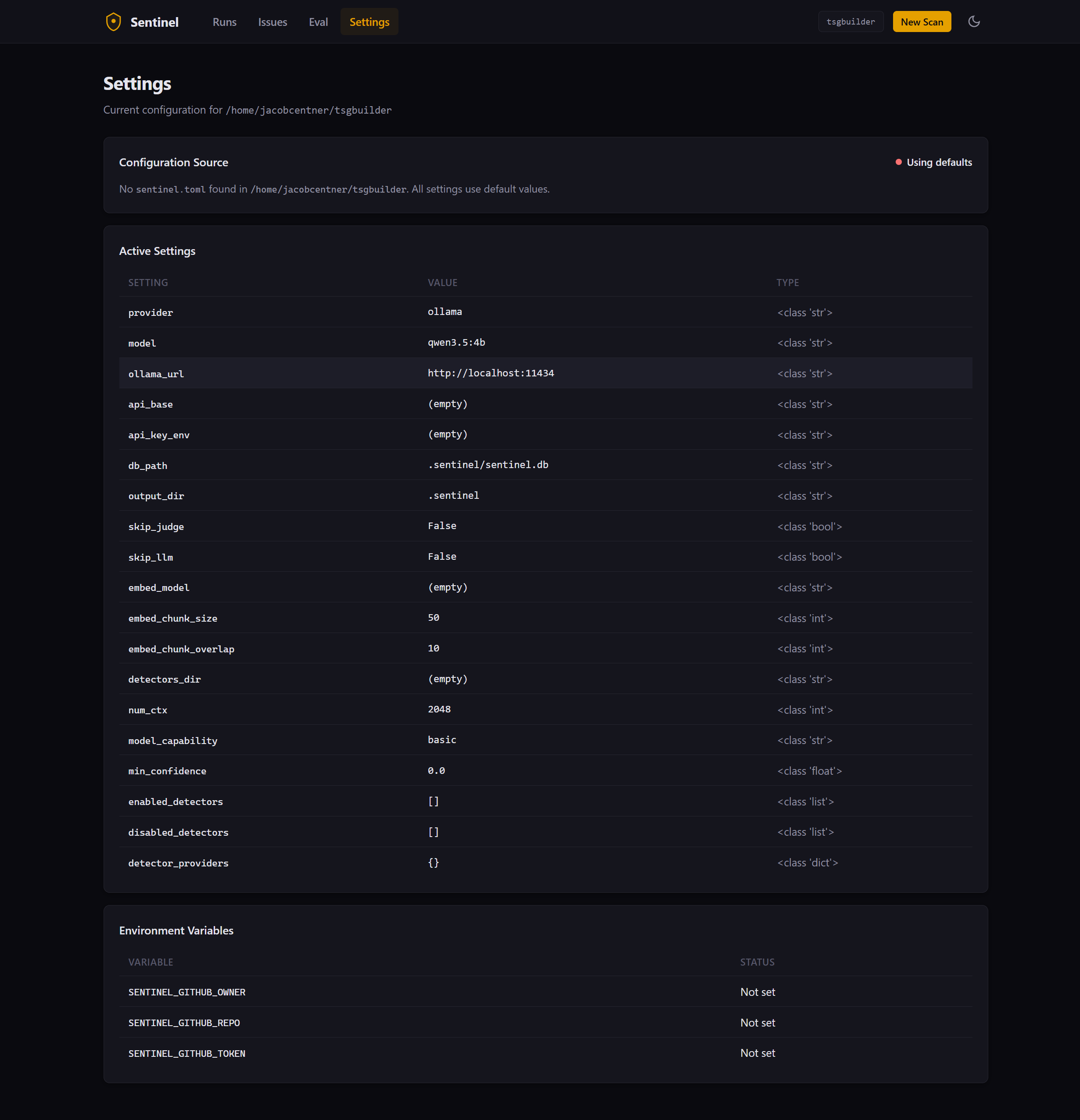
Task: Click the embed_chunk_overlap value 10
Action: pyautogui.click(x=434, y=648)
